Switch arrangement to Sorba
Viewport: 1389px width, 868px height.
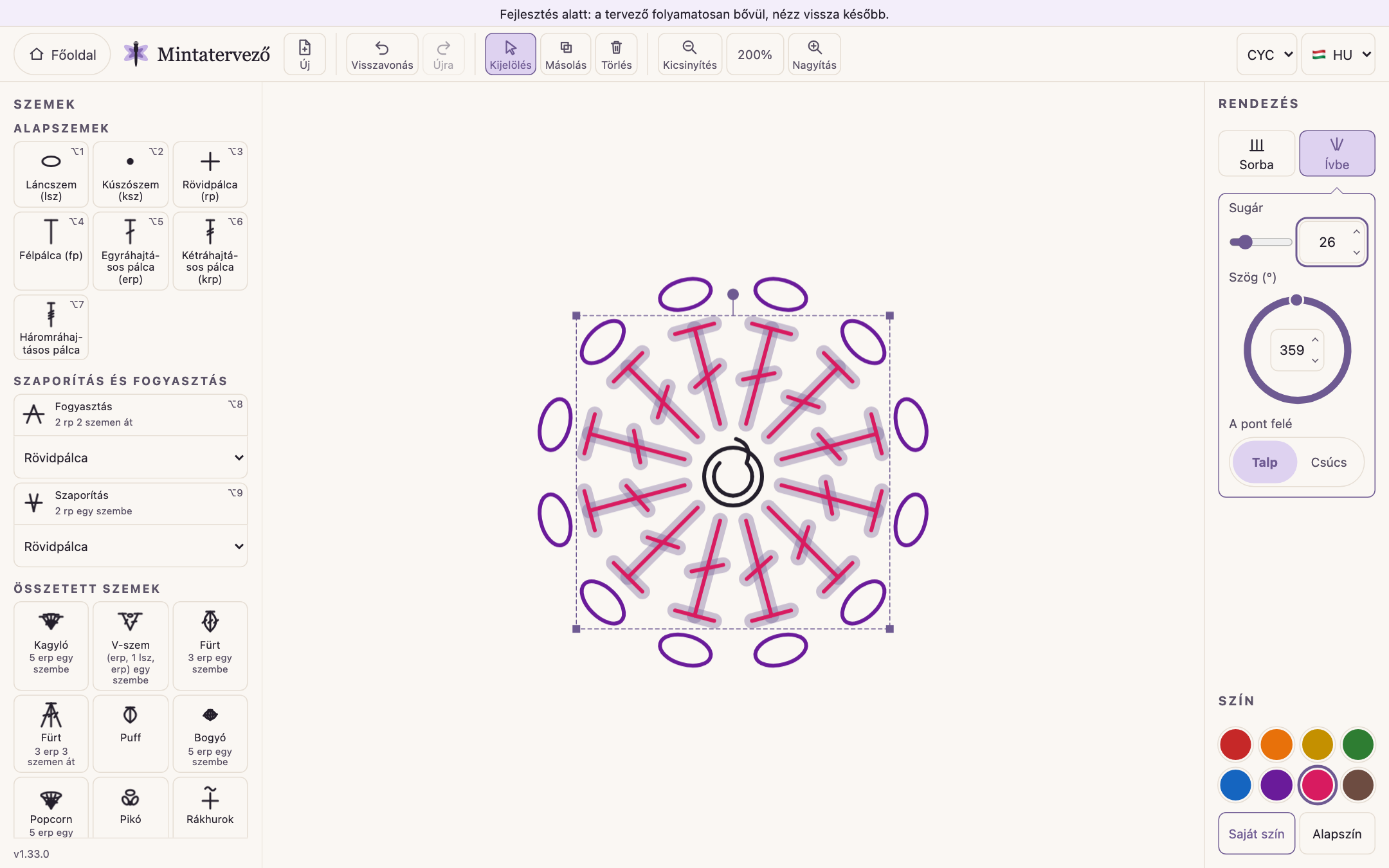pos(1257,154)
